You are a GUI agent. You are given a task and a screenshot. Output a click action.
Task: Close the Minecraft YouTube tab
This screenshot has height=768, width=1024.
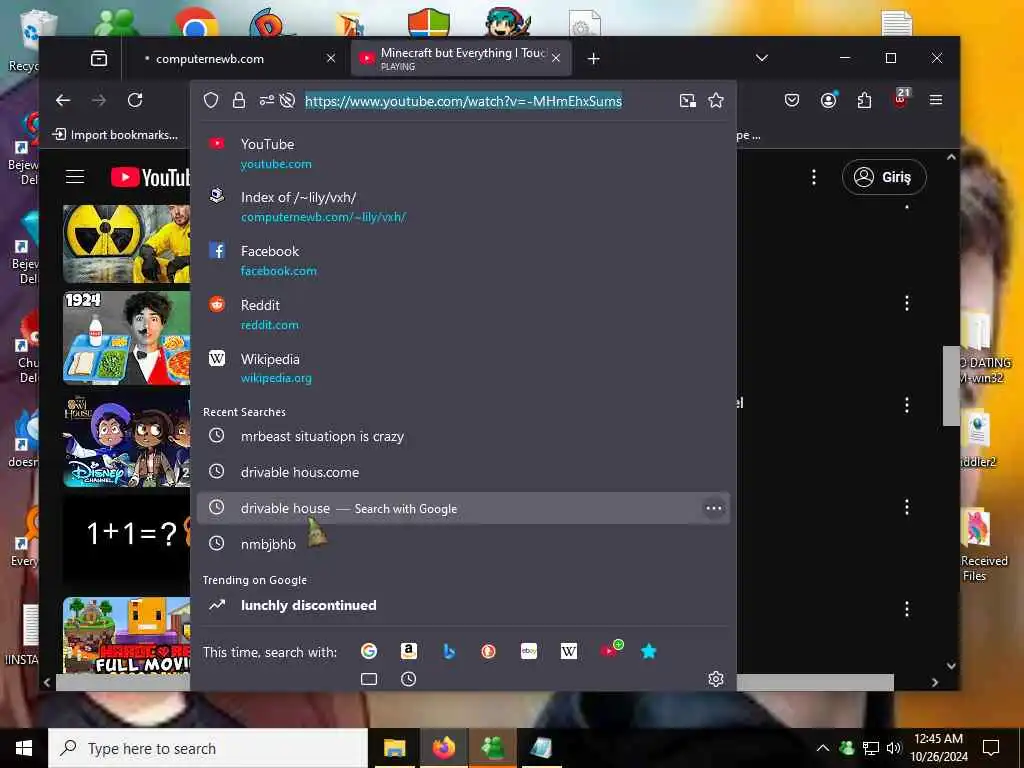pyautogui.click(x=556, y=59)
